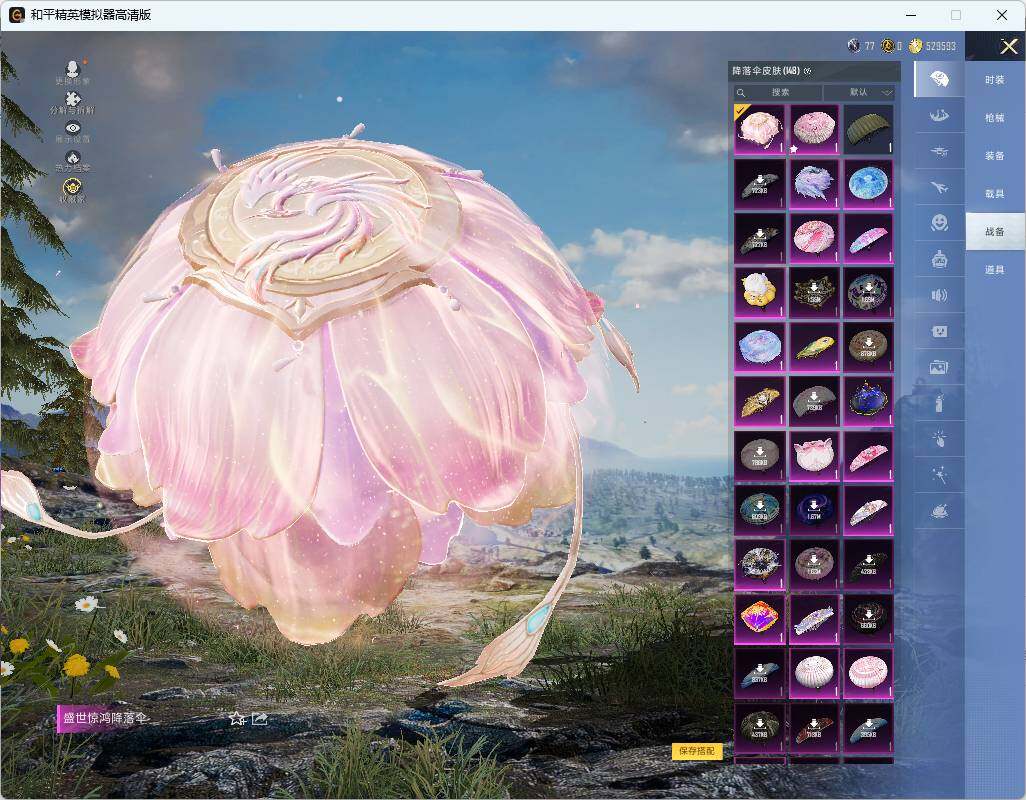
Task: Toggle favorite star for 盛世惊鸿降落伞
Action: [237, 719]
